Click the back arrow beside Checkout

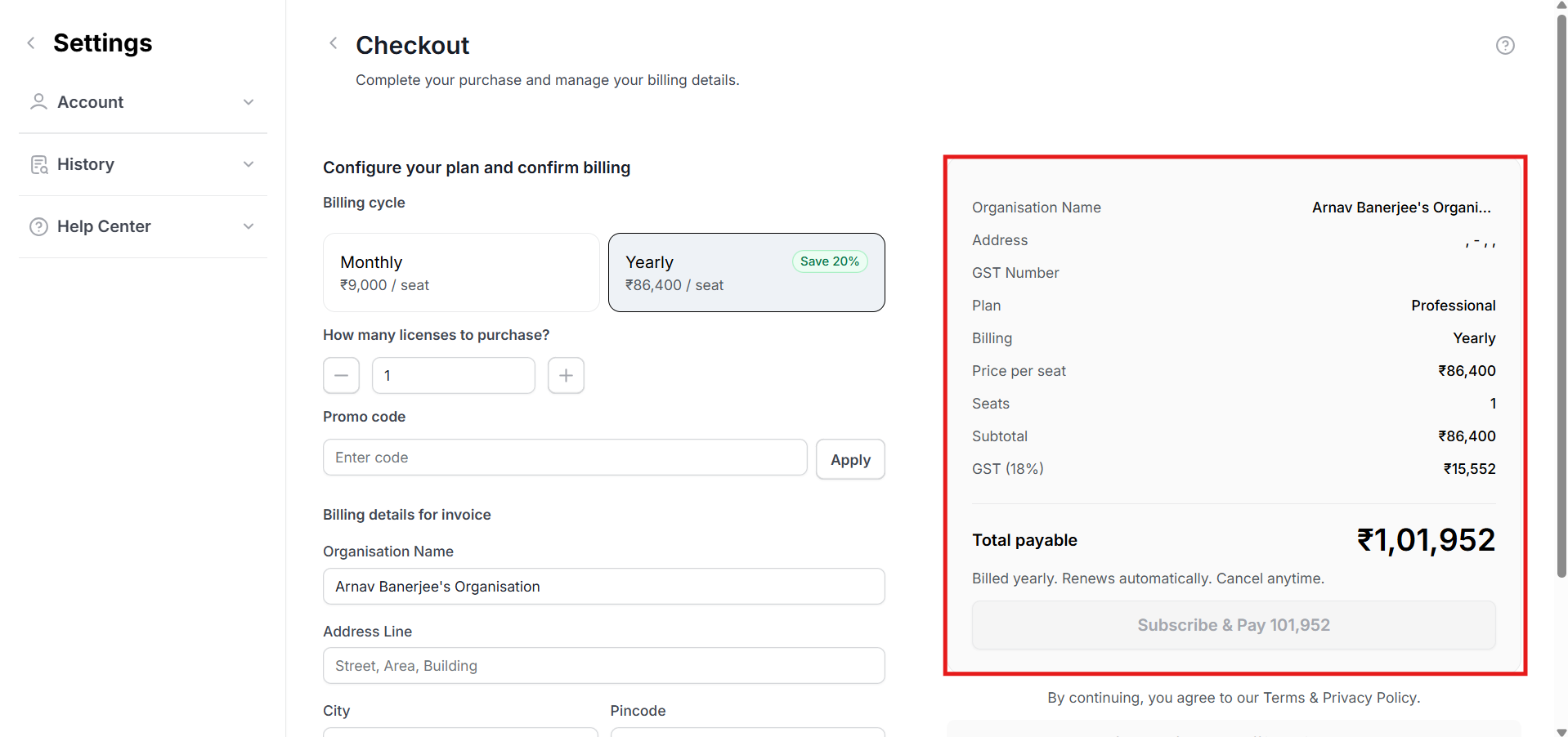[333, 43]
